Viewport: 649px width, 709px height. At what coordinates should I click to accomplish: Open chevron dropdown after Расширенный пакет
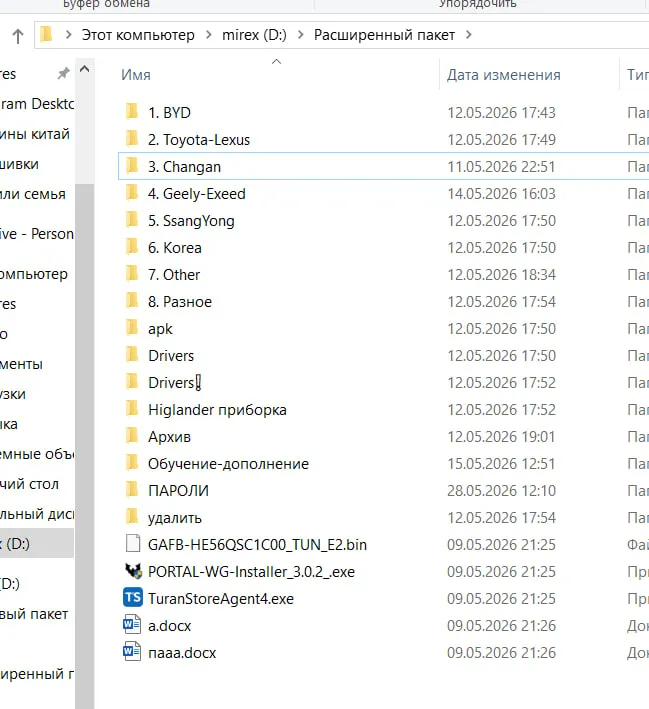(469, 35)
